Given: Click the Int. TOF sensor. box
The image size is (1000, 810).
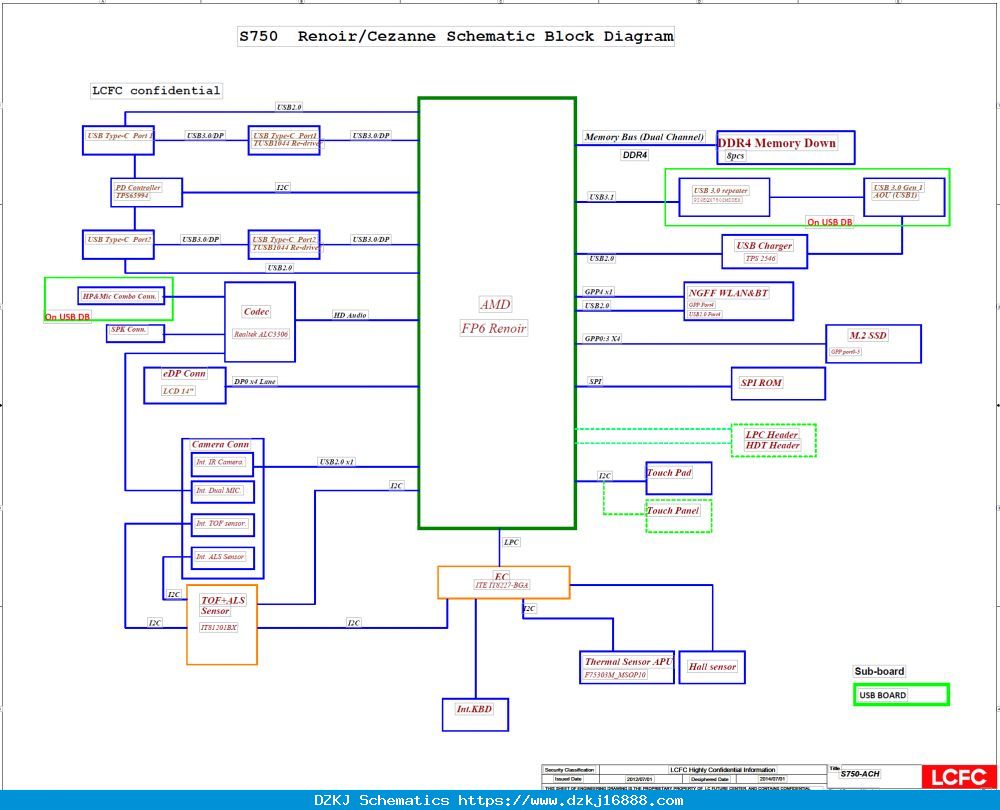Looking at the screenshot, I should pyautogui.click(x=223, y=524).
